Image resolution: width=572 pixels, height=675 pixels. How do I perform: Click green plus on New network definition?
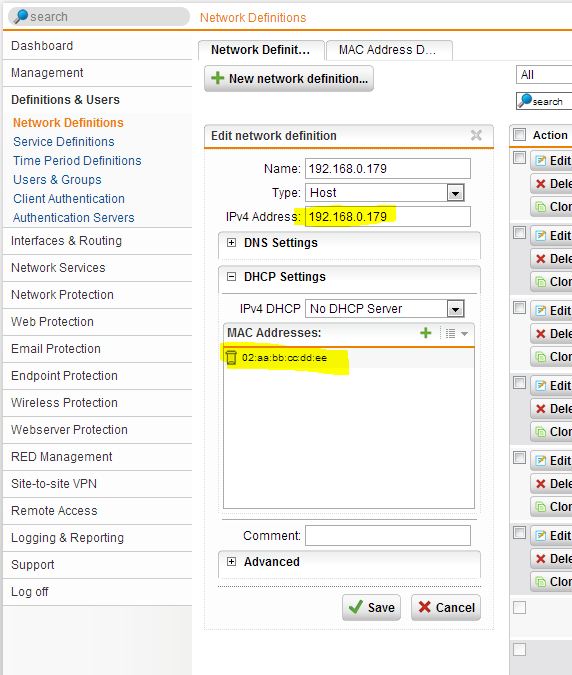(218, 78)
